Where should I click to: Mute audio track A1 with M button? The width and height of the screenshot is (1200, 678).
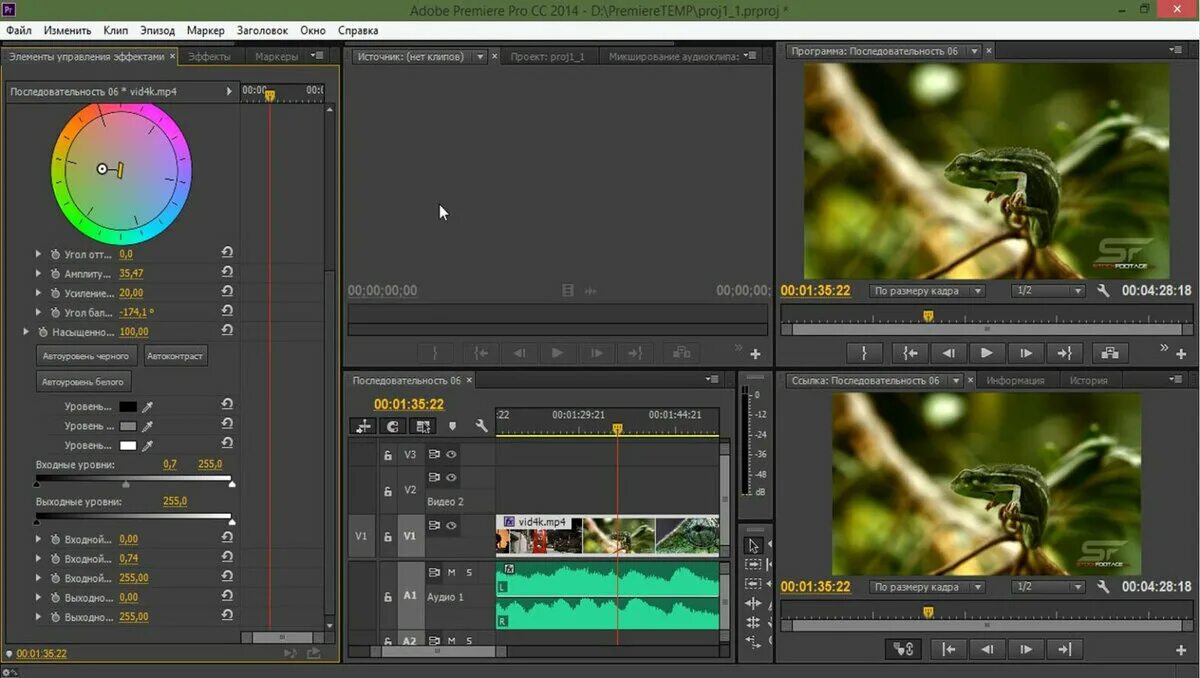pos(451,573)
